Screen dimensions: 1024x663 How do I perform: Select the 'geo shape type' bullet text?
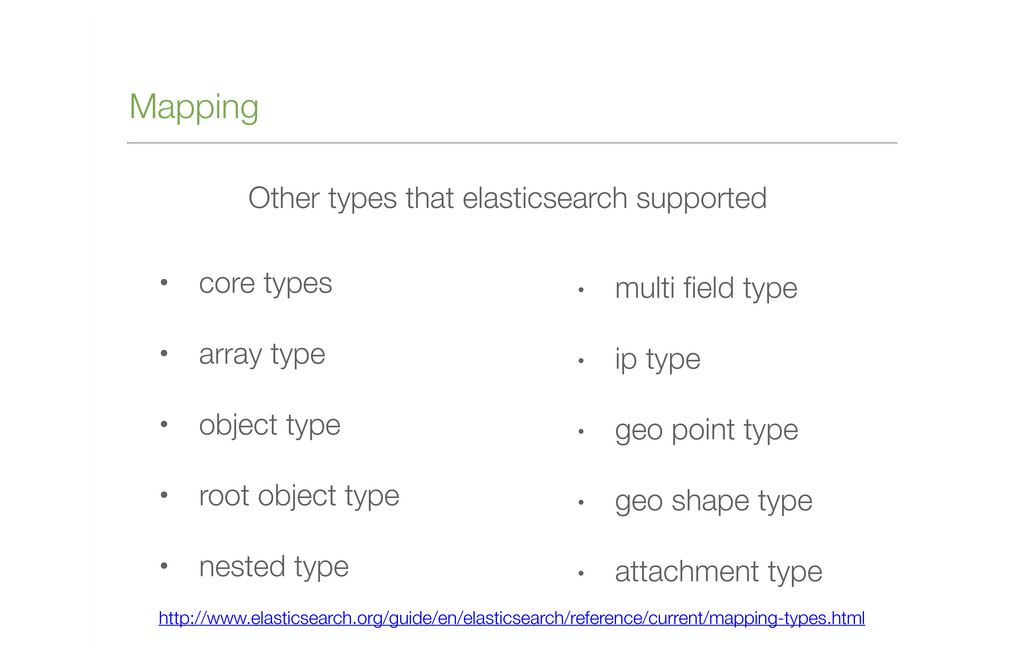713,502
